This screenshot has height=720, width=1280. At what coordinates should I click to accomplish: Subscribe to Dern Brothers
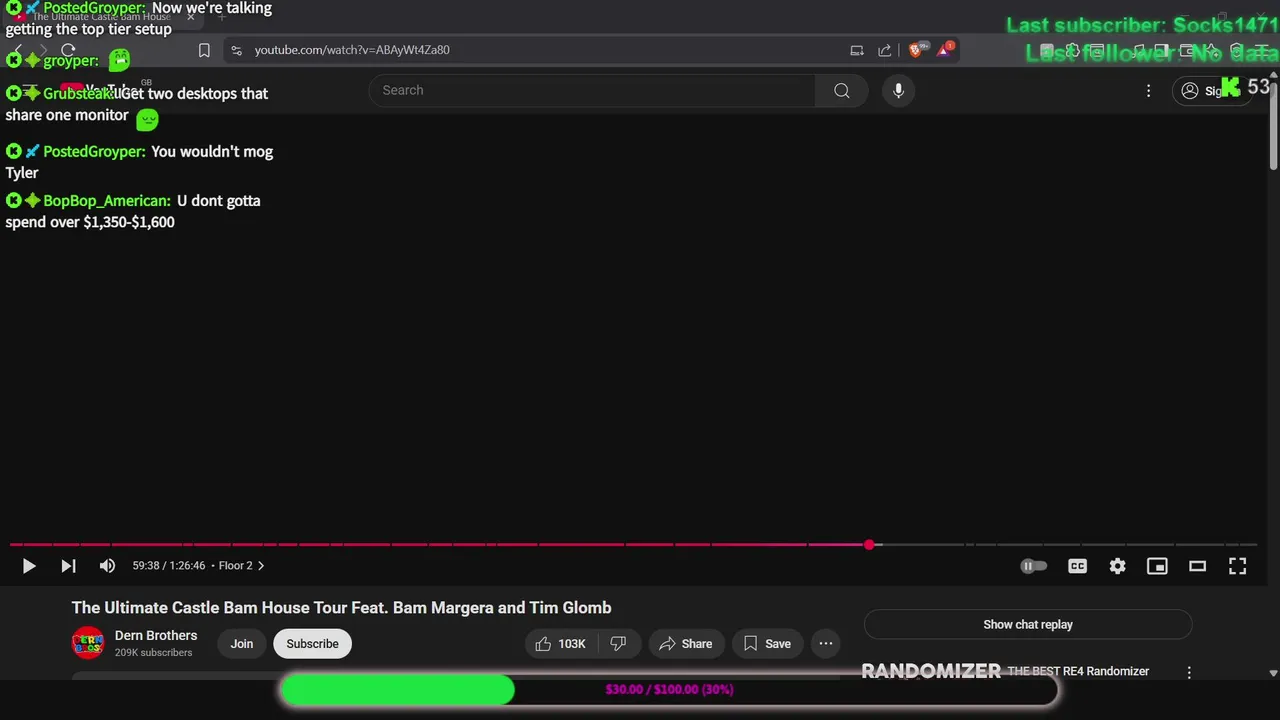(x=312, y=644)
